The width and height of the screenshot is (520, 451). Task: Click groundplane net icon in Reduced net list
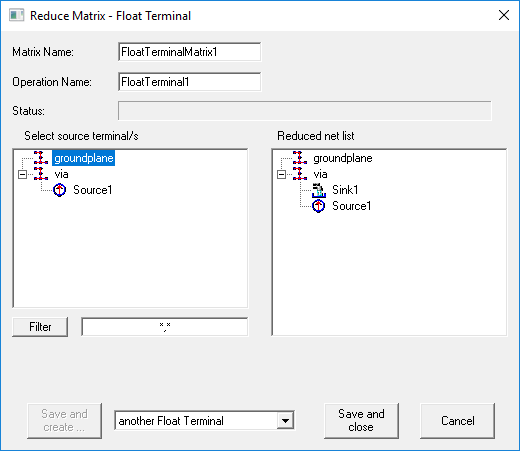click(x=300, y=158)
